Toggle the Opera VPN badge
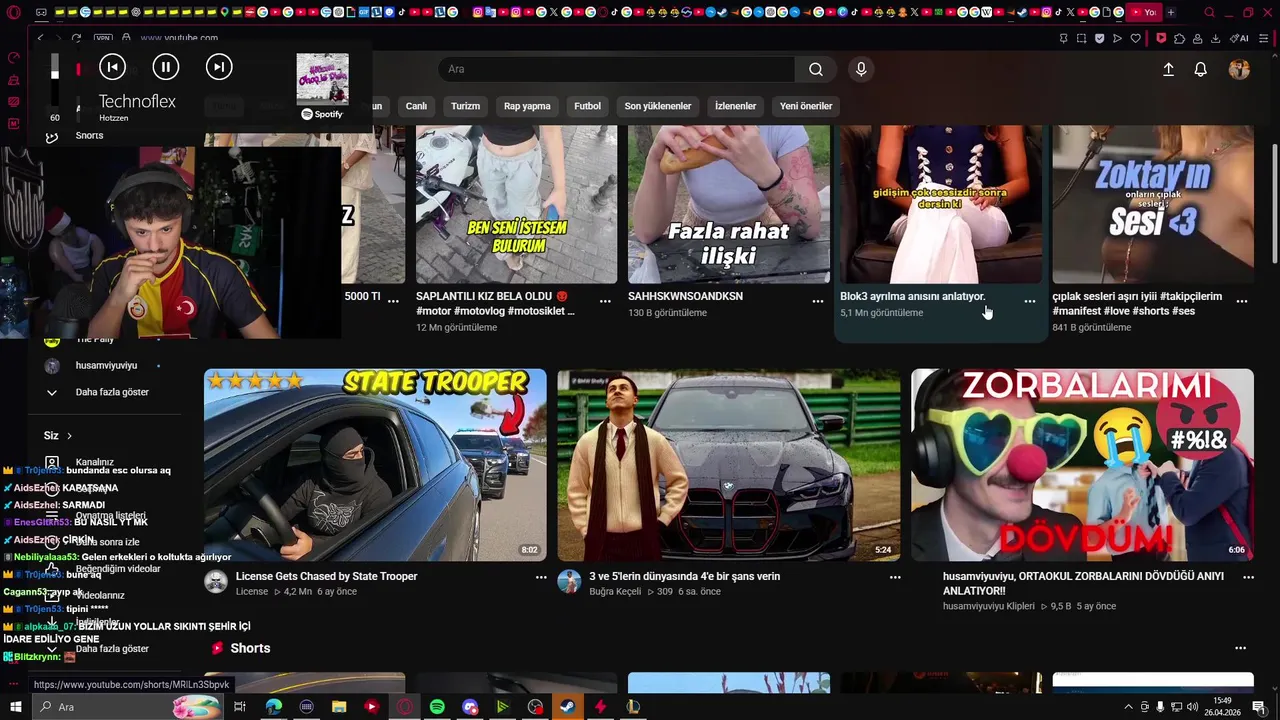 click(x=103, y=38)
